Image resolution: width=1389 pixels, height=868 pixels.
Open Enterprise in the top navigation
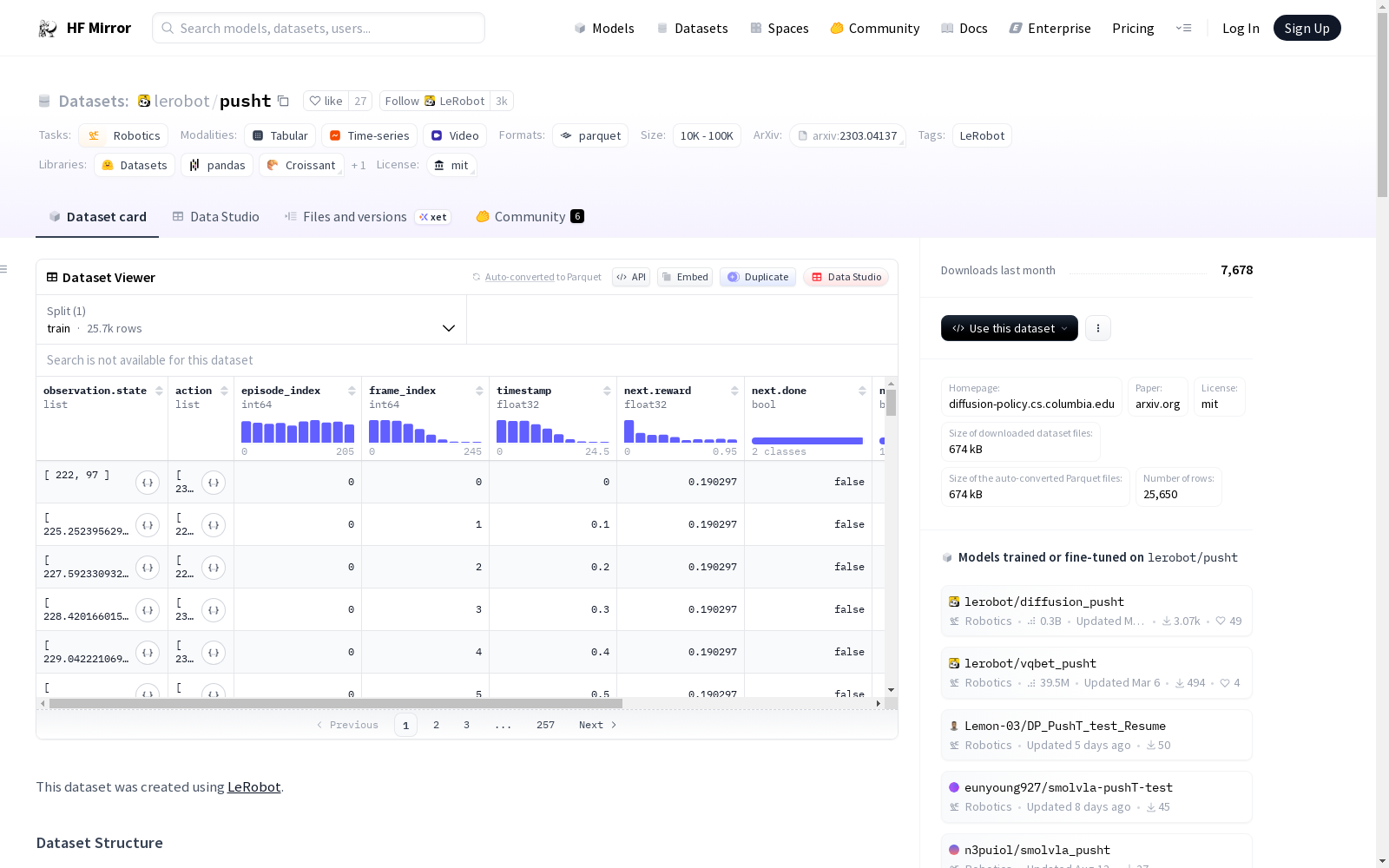[1050, 29]
